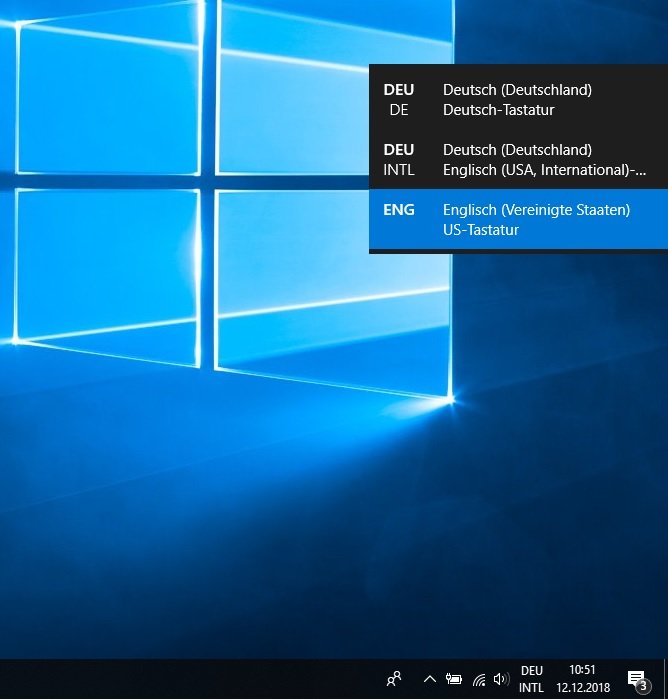Select the Deutsch-Tastatur input method
This screenshot has height=700, width=668.
click(498, 110)
